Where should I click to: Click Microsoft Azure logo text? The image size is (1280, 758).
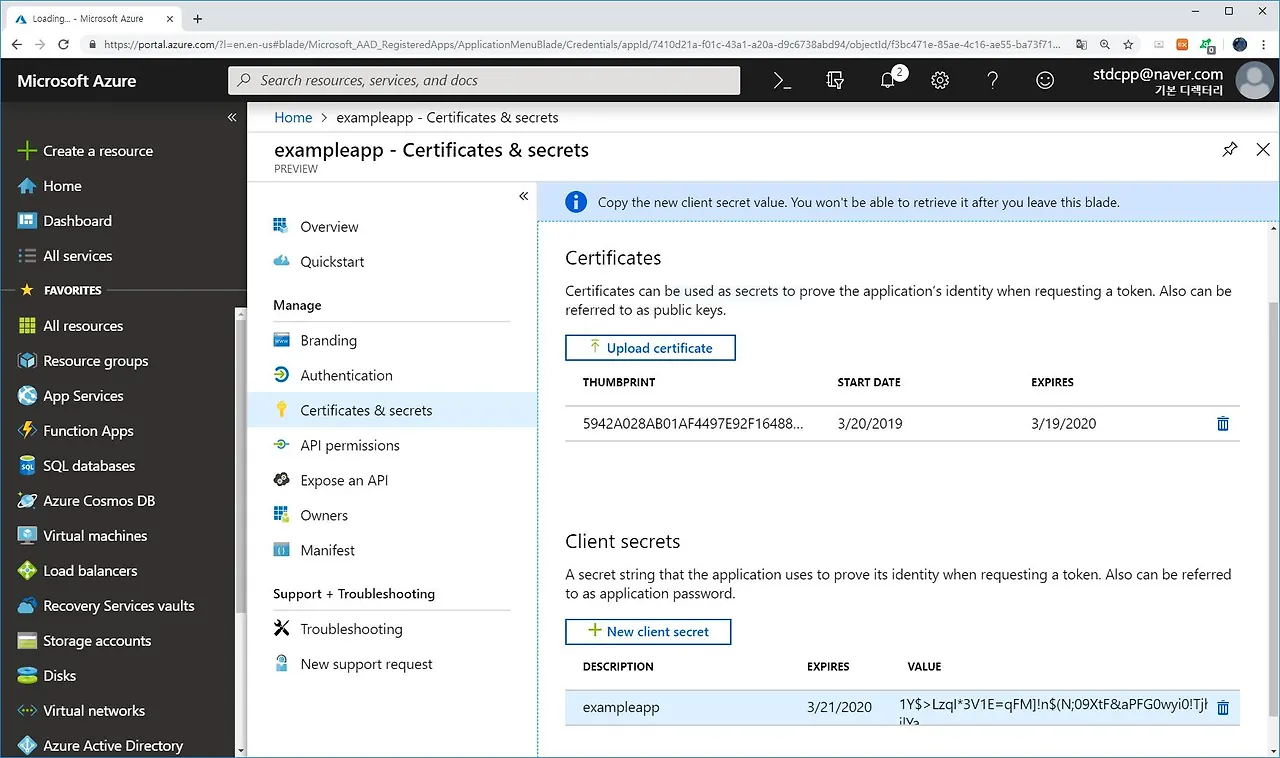[77, 81]
